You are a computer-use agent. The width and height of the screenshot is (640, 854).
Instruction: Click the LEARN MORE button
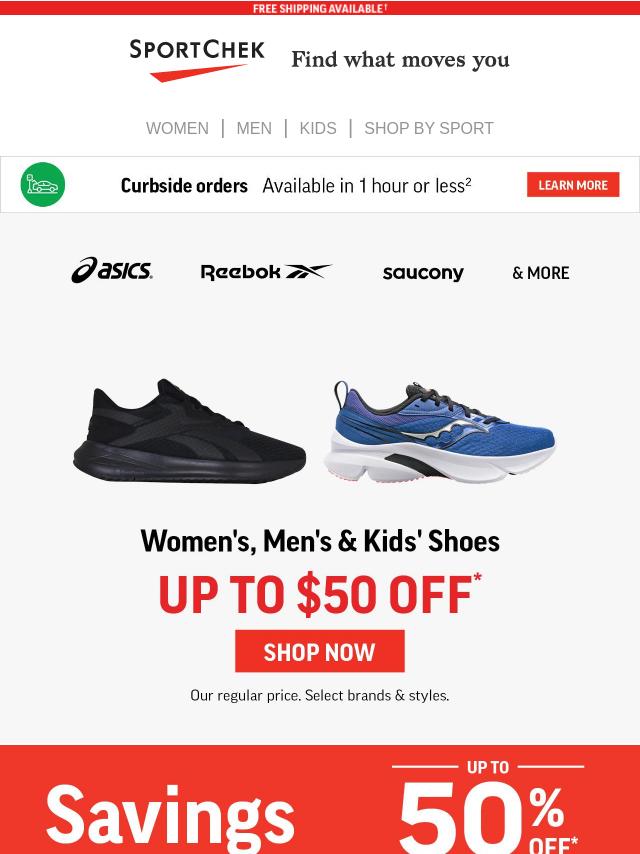click(x=573, y=185)
